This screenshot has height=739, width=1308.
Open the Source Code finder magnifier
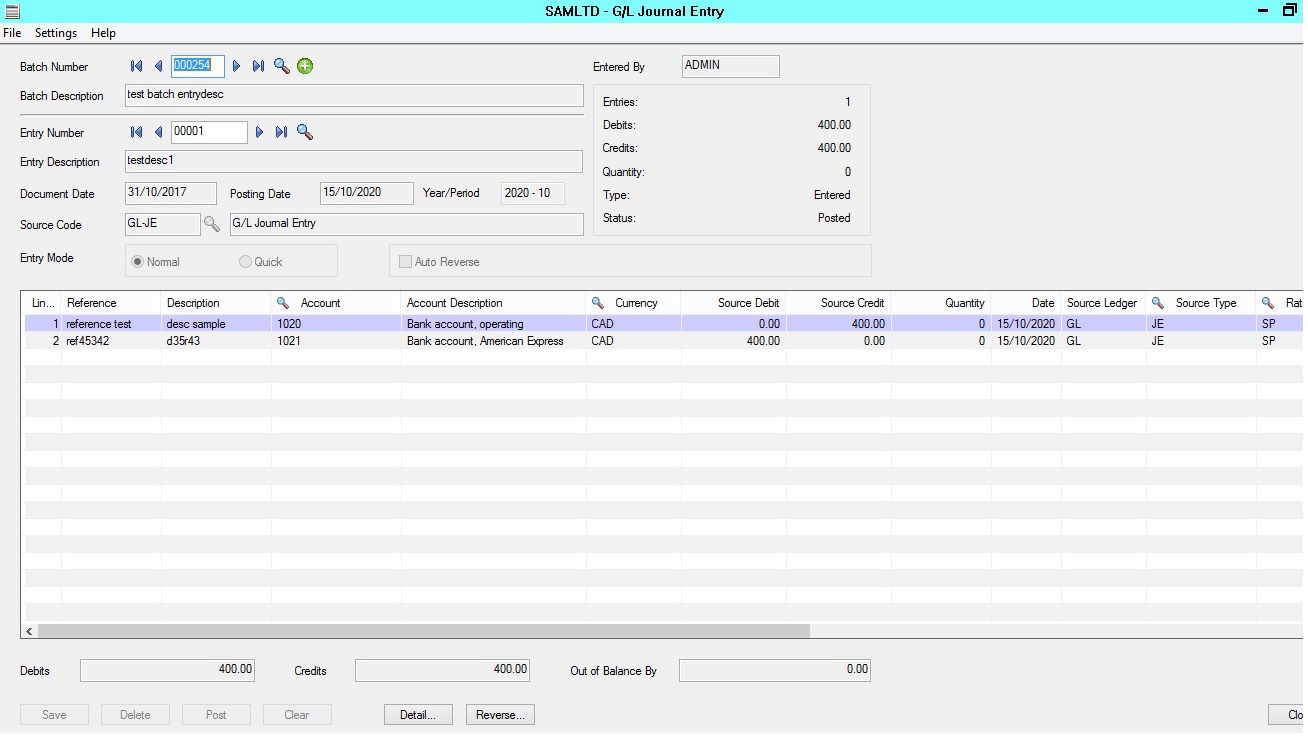212,224
